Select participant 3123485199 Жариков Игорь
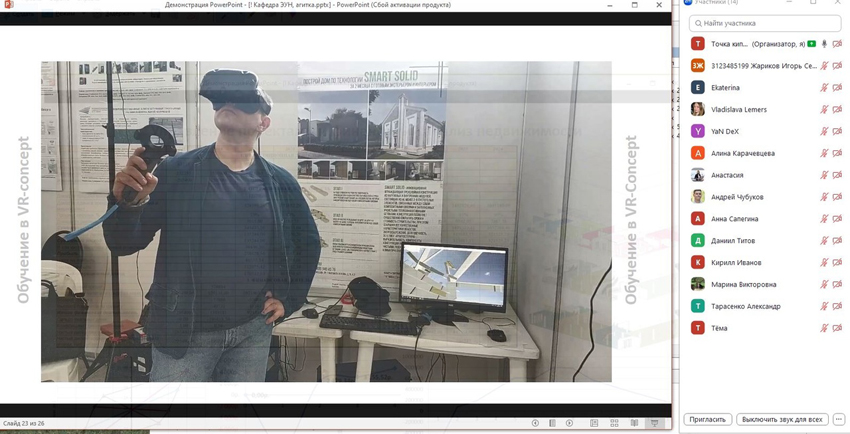850x434 pixels. click(x=765, y=66)
